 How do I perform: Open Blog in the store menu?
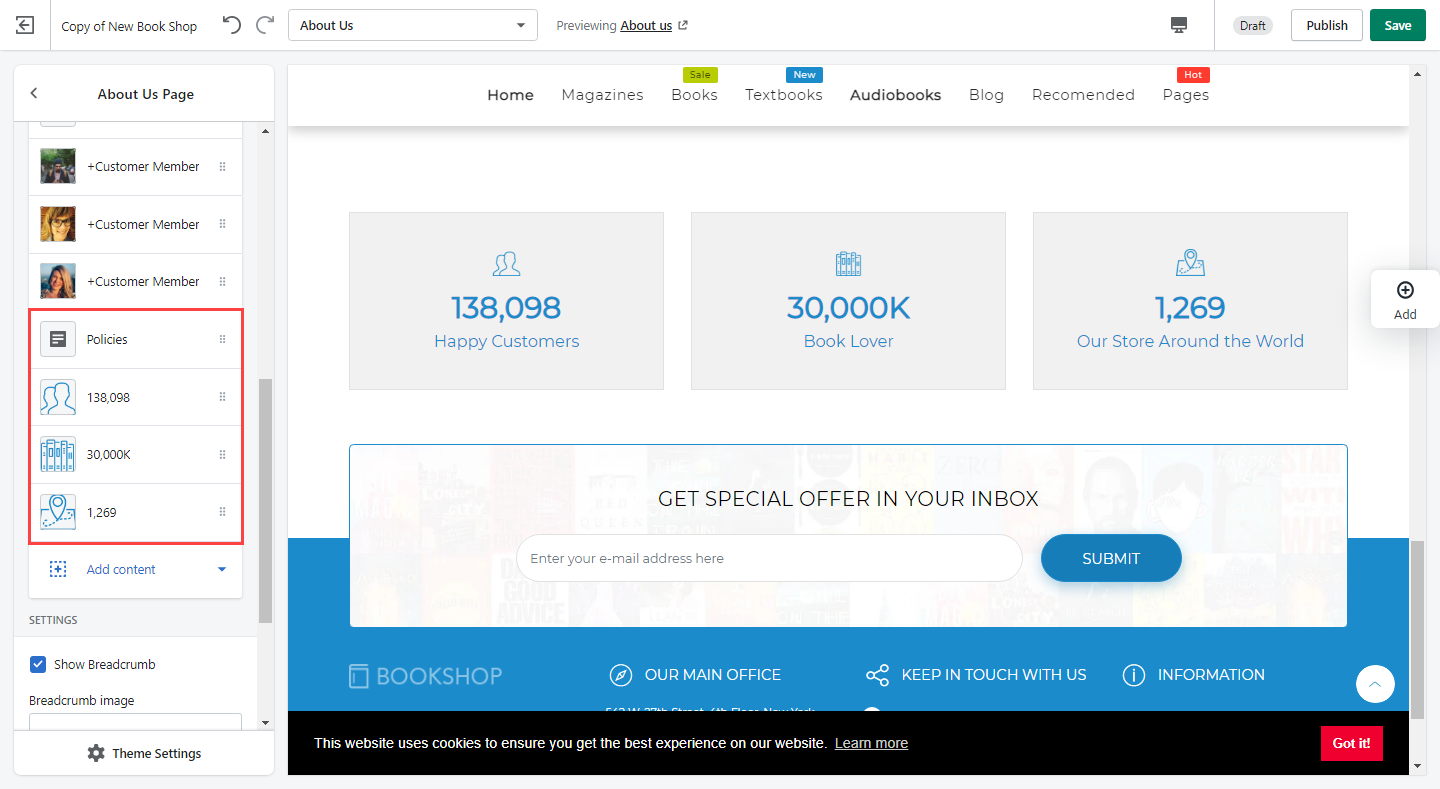click(x=986, y=95)
